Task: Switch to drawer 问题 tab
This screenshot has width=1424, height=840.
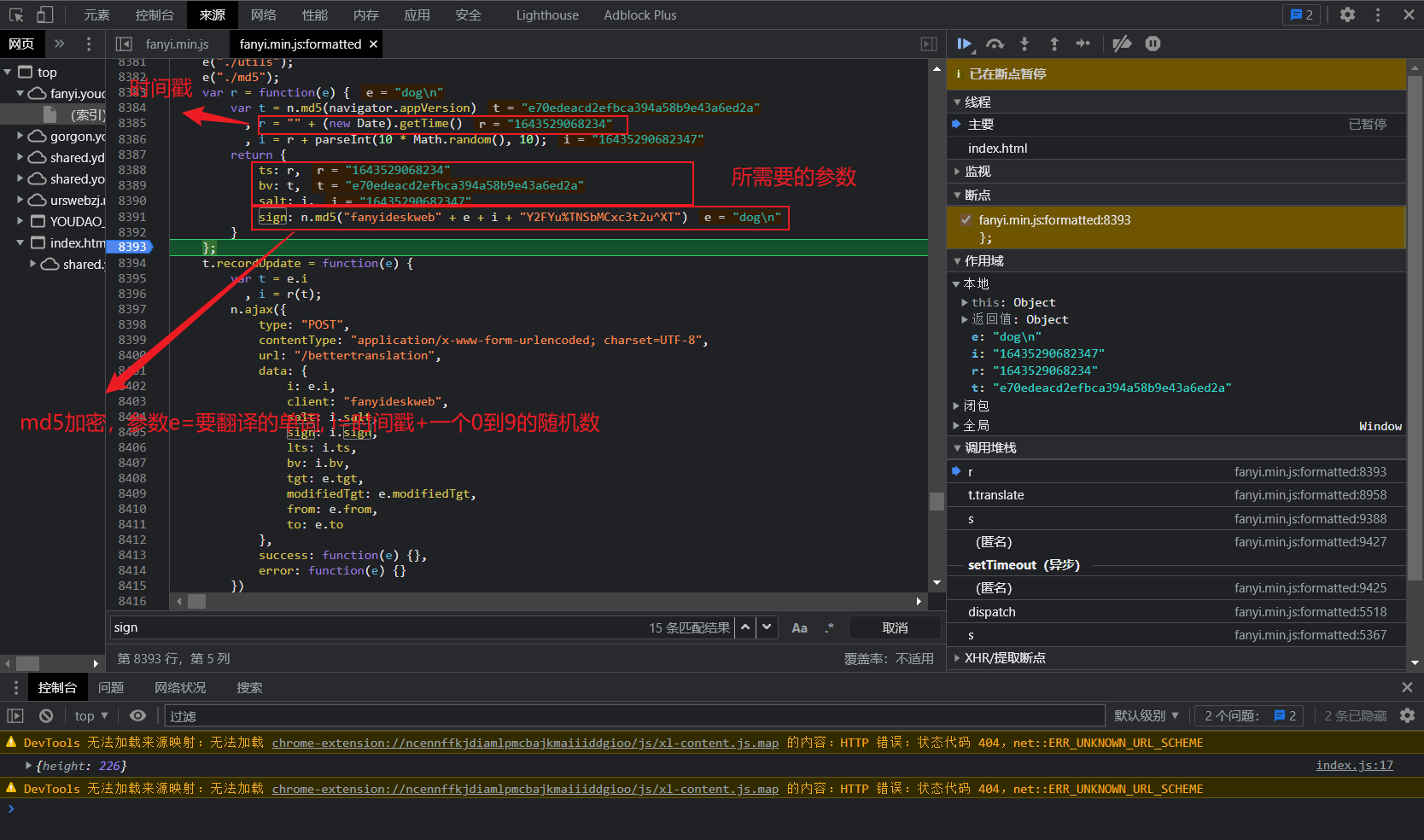Action: coord(111,687)
